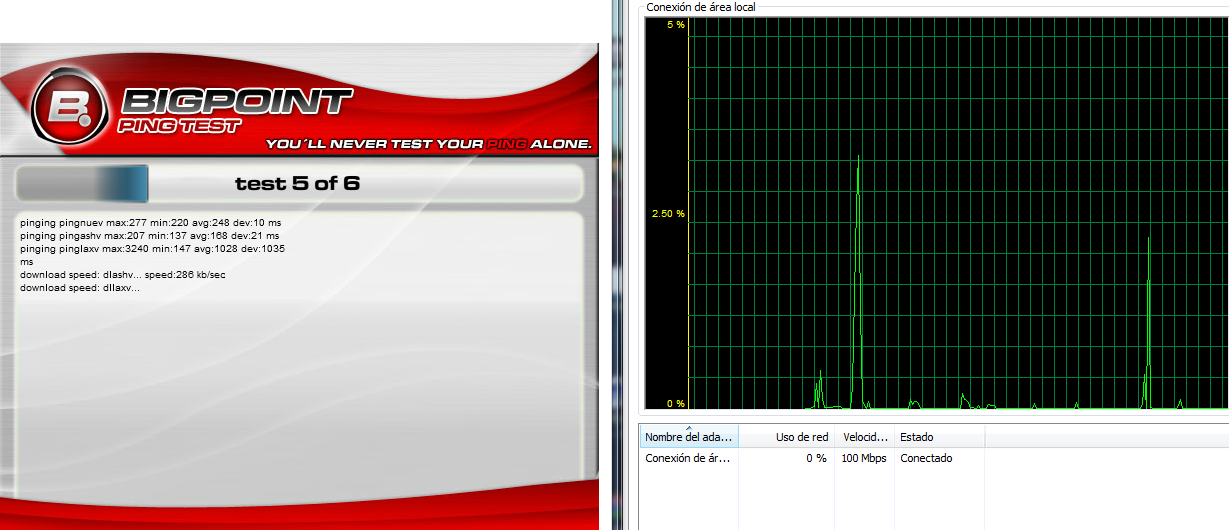The width and height of the screenshot is (1229, 530).
Task: Click the 'Conectado' status cell
Action: coord(926,458)
